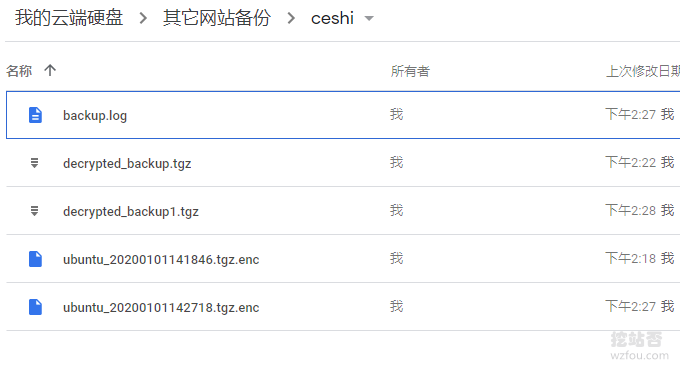Click owner 我 in ubuntu_20200101141846 row
Screen dimensions: 680x366
pyautogui.click(x=396, y=259)
